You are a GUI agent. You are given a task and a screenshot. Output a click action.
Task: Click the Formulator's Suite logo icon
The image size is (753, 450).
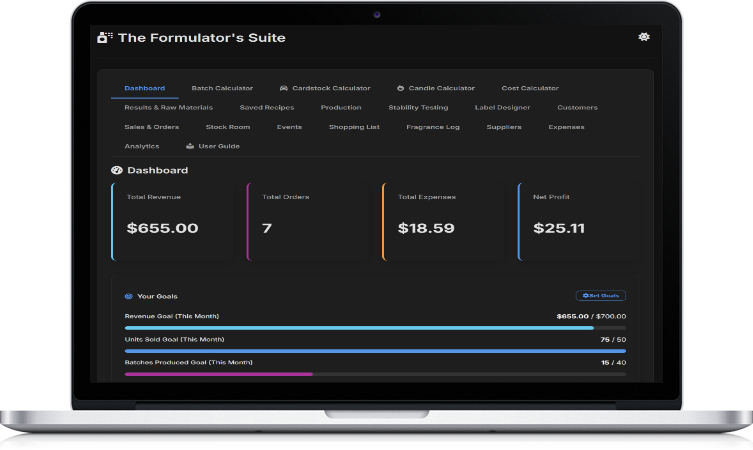pos(104,38)
